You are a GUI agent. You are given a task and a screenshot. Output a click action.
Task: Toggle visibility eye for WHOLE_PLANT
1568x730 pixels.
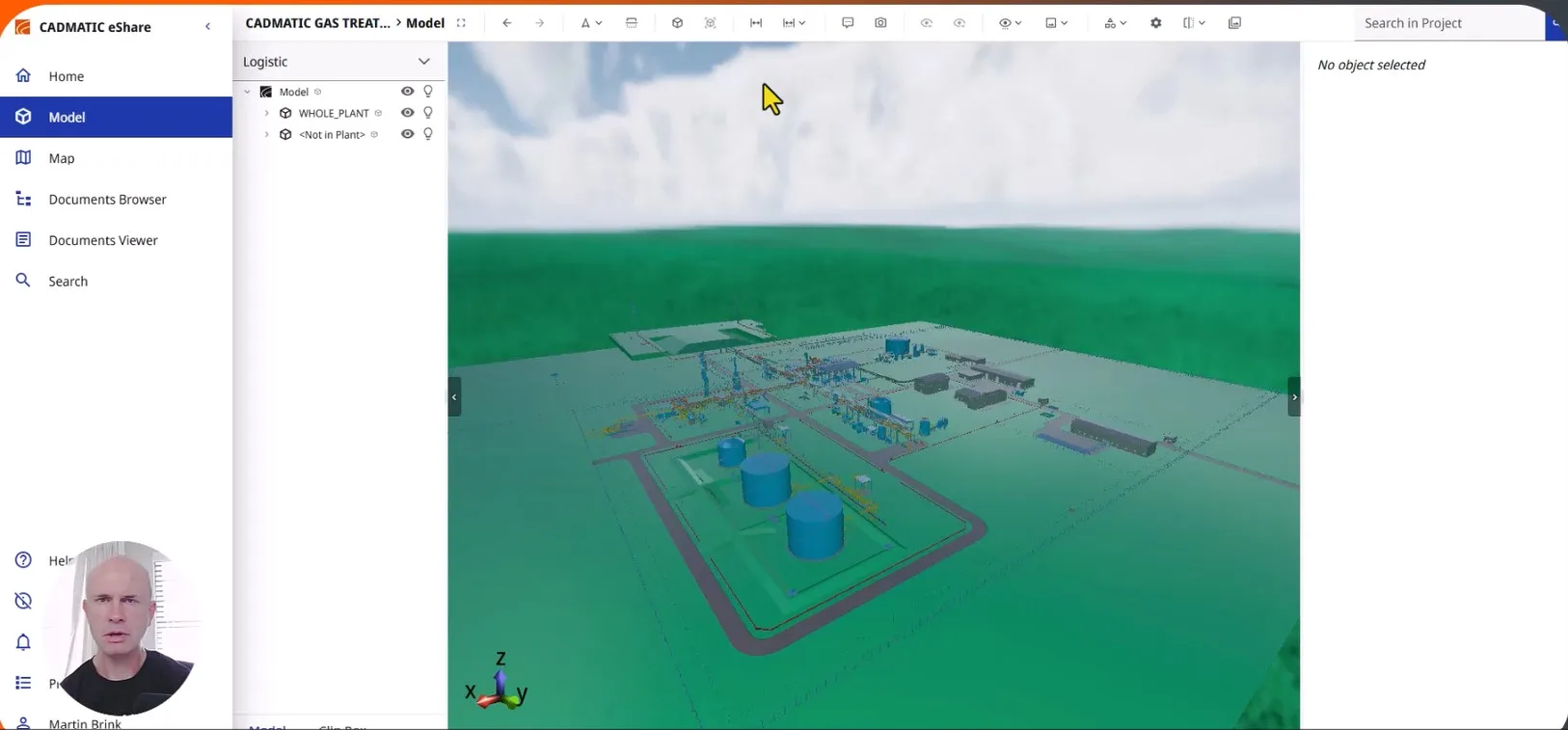pyautogui.click(x=407, y=113)
